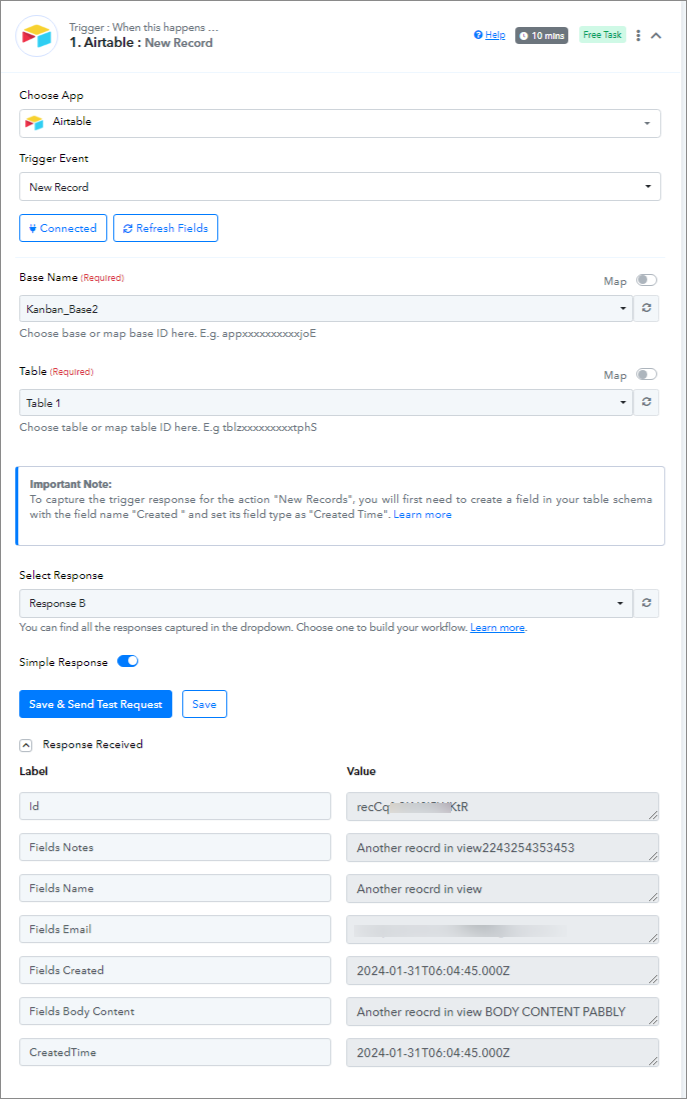Click the Free Task badge
Viewport: 687px width, 1099px height.
602,35
